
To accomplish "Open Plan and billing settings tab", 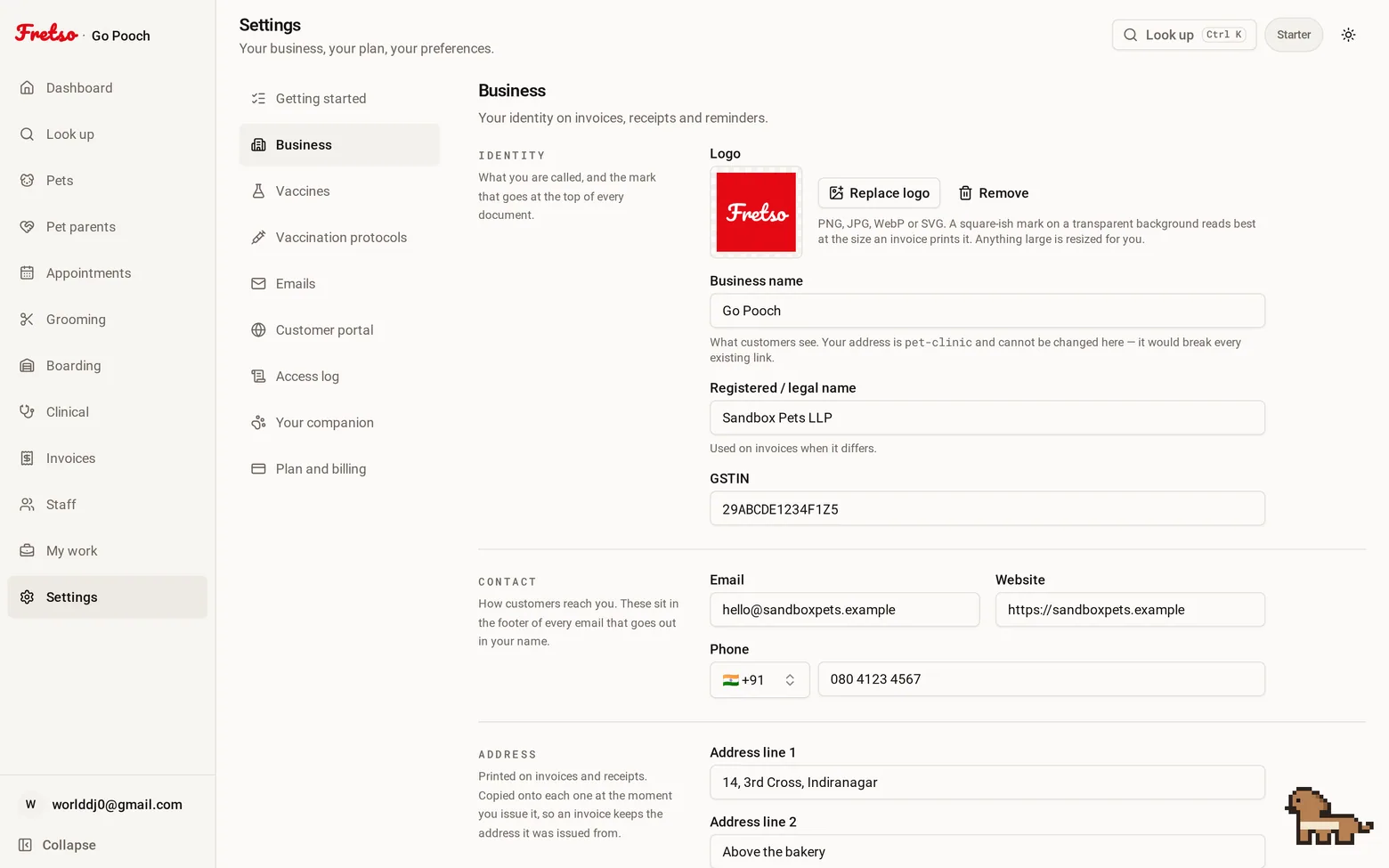I will pos(339,469).
